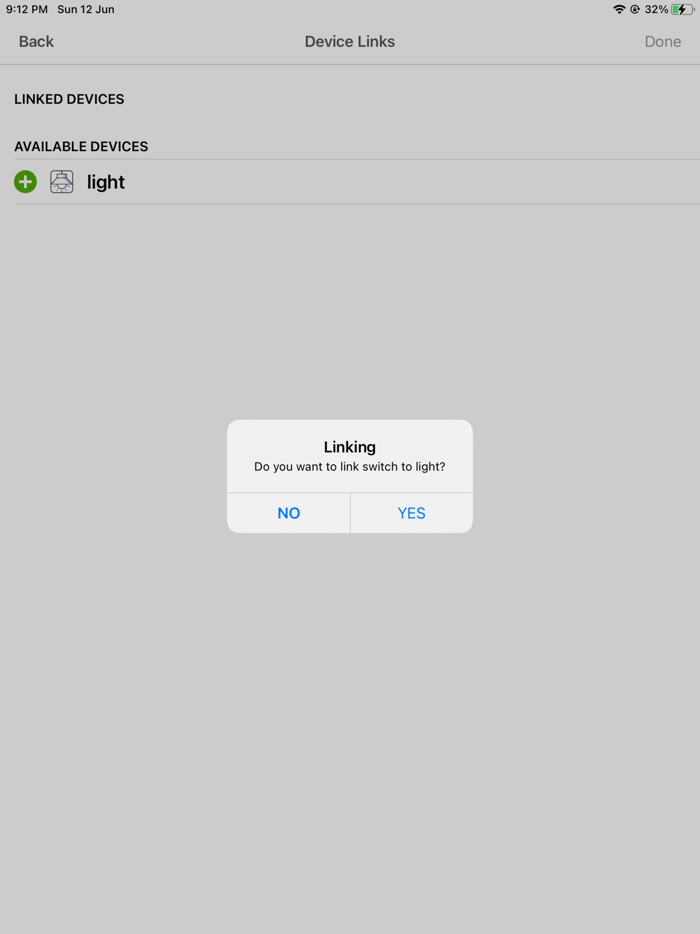
Task: Decline linking by choosing NO
Action: (288, 513)
